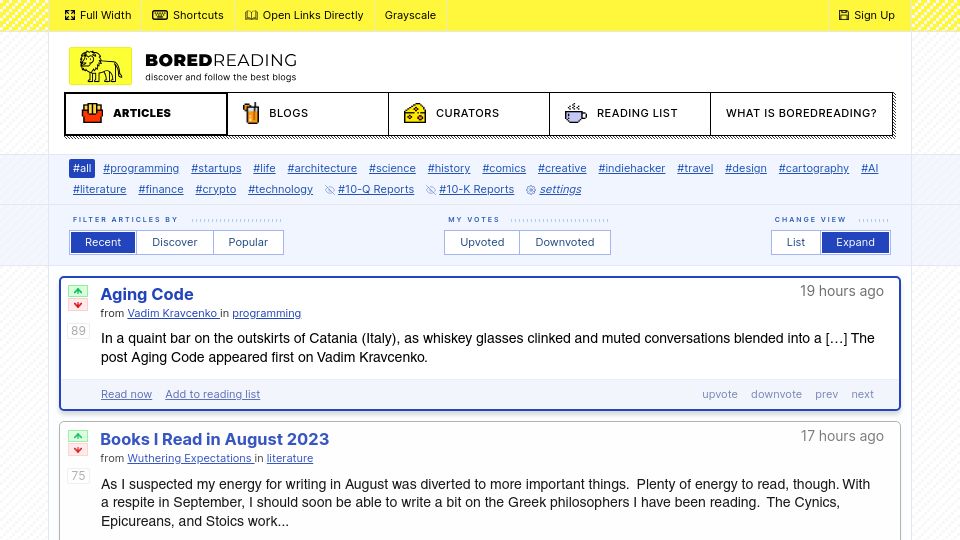Open Vadim Kravcenko blog link
Image resolution: width=960 pixels, height=540 pixels.
[x=173, y=313]
